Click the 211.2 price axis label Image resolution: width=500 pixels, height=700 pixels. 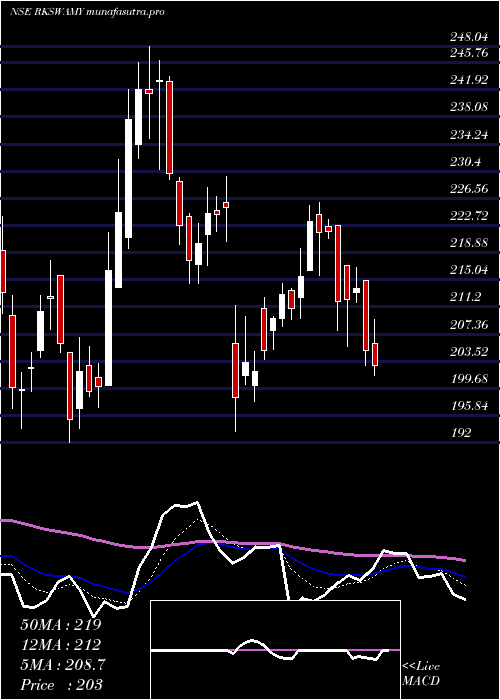[465, 297]
